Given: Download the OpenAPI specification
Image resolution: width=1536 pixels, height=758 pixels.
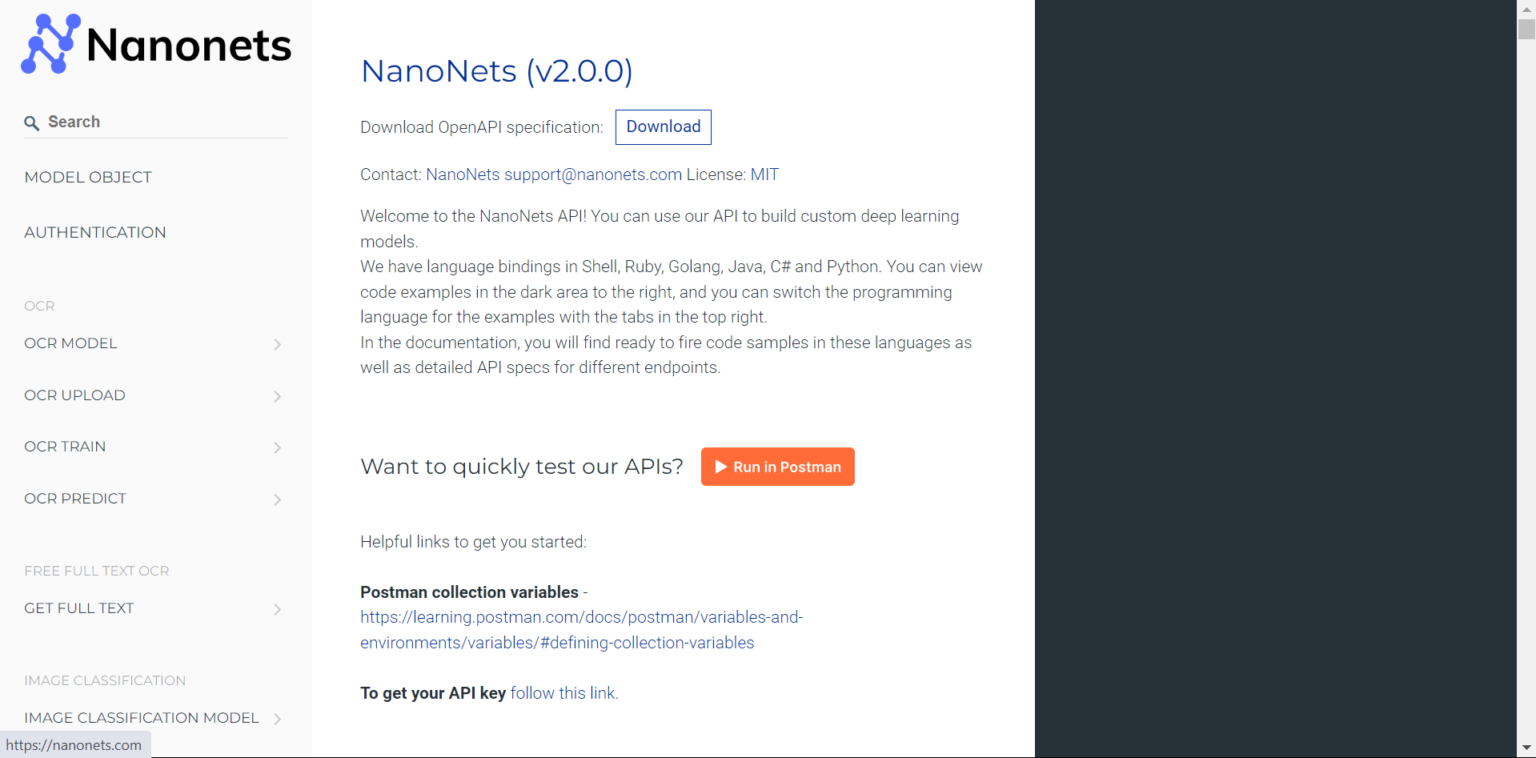Looking at the screenshot, I should 663,127.
